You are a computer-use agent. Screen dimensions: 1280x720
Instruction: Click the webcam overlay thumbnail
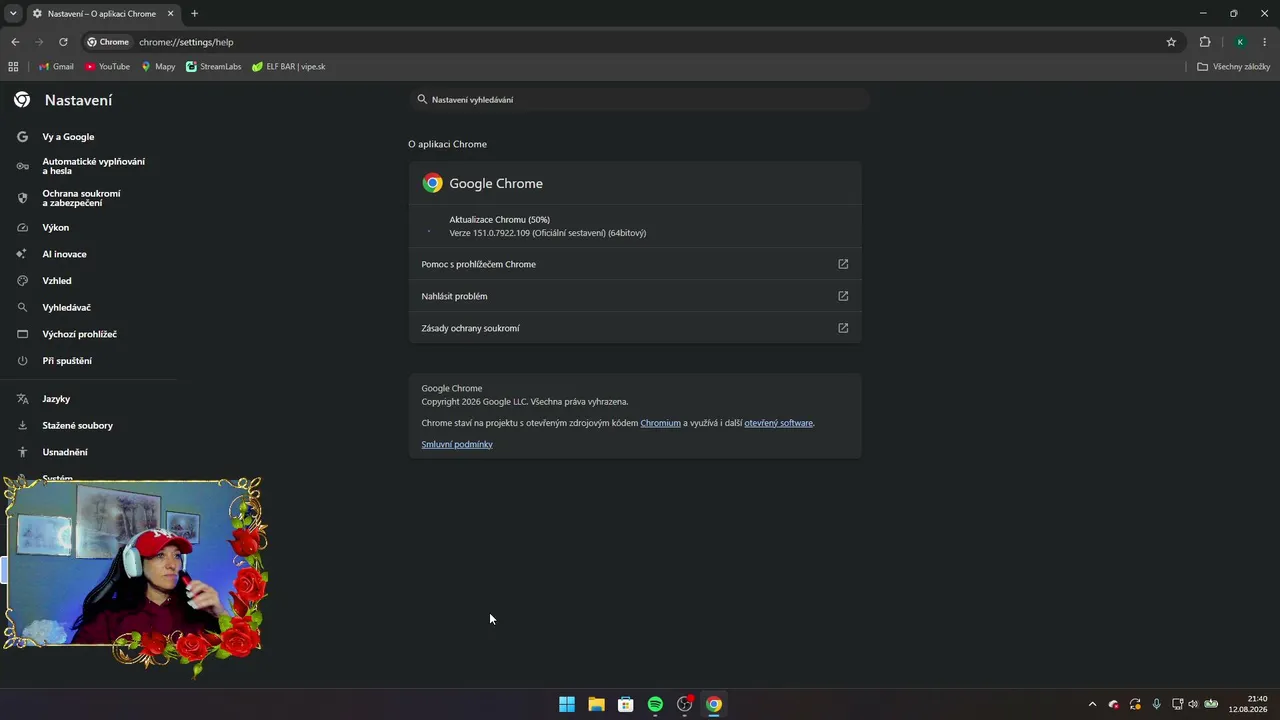tap(135, 575)
